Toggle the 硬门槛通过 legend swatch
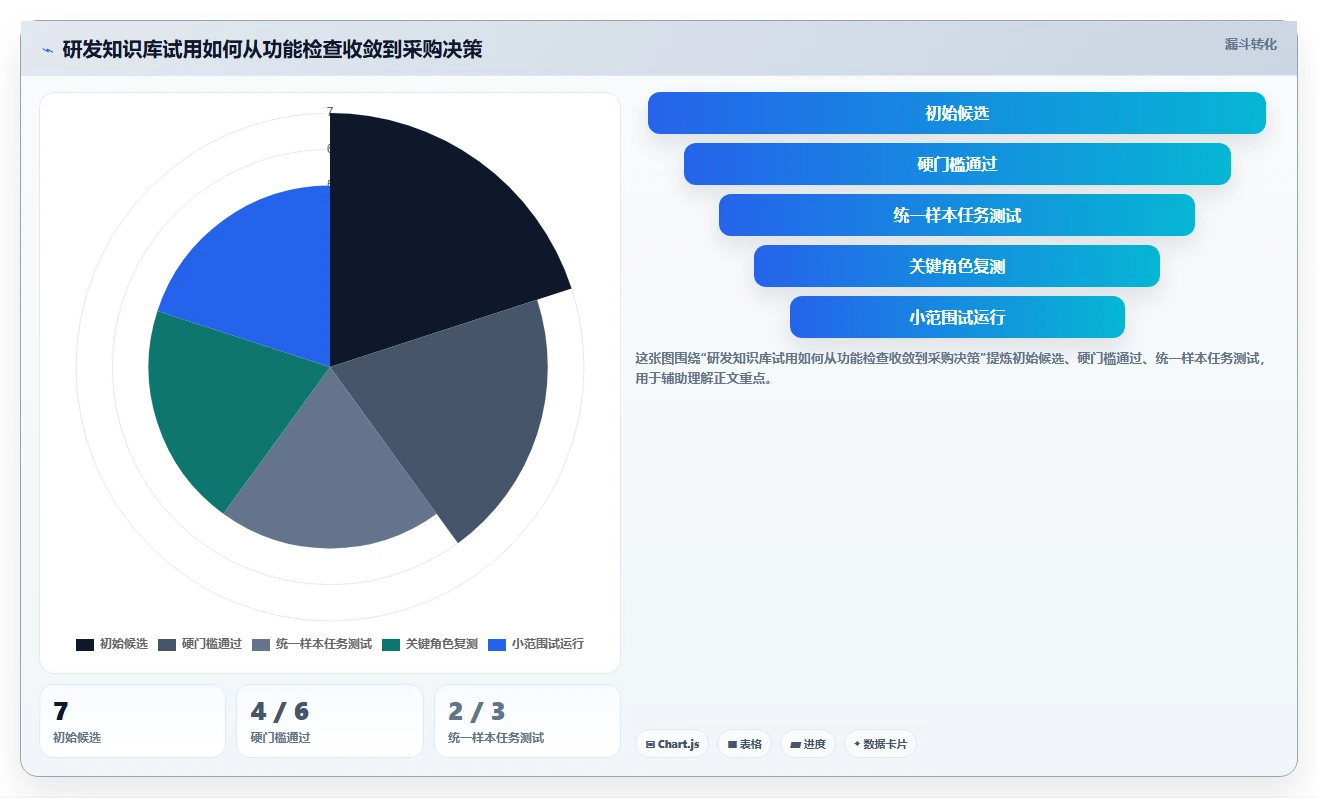 pos(167,644)
